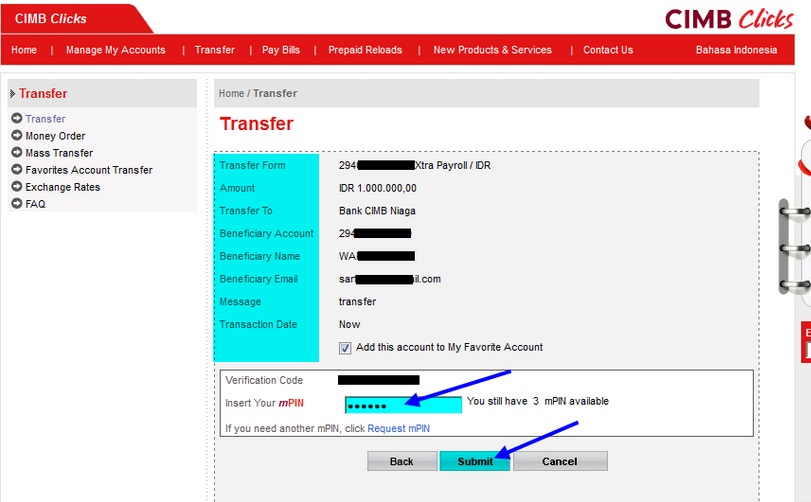Click the CIMB Clicks logo at top right
This screenshot has height=502, width=811.
click(x=729, y=19)
